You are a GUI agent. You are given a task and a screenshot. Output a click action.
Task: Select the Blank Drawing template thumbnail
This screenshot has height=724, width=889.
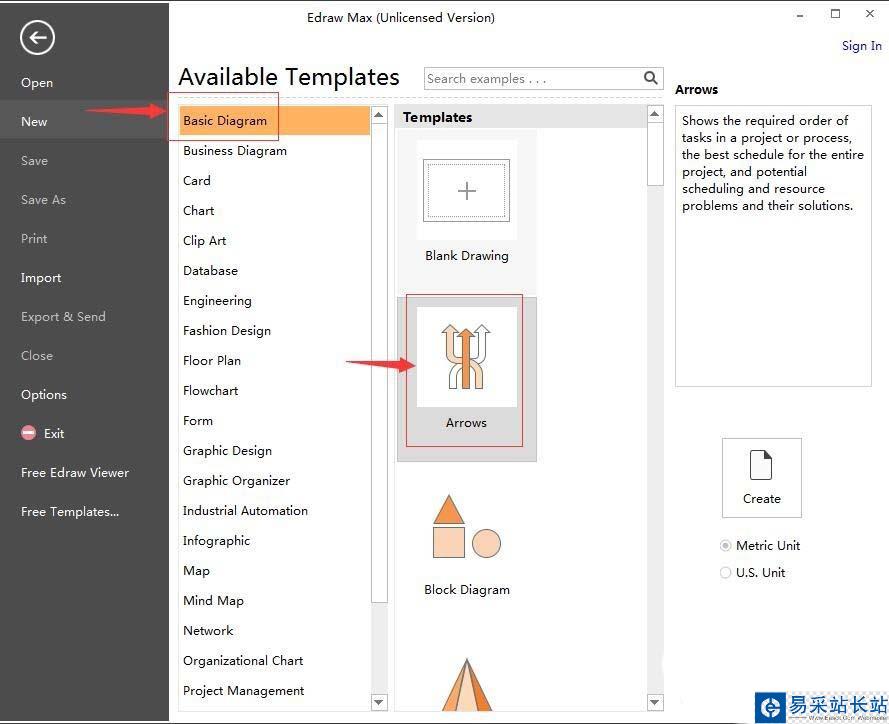coord(467,190)
